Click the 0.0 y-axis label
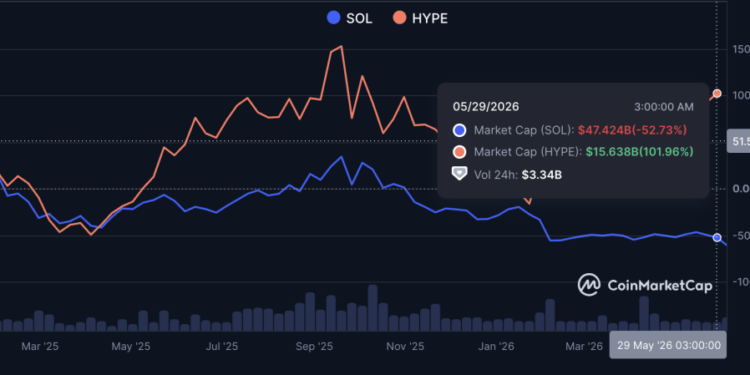This screenshot has width=750, height=375. point(740,189)
